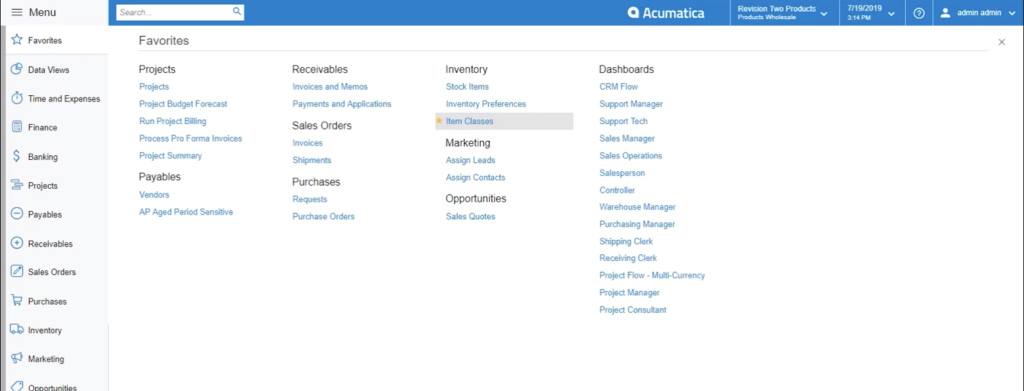Close the Favorites panel with X
1024x391 pixels.
(1002, 42)
